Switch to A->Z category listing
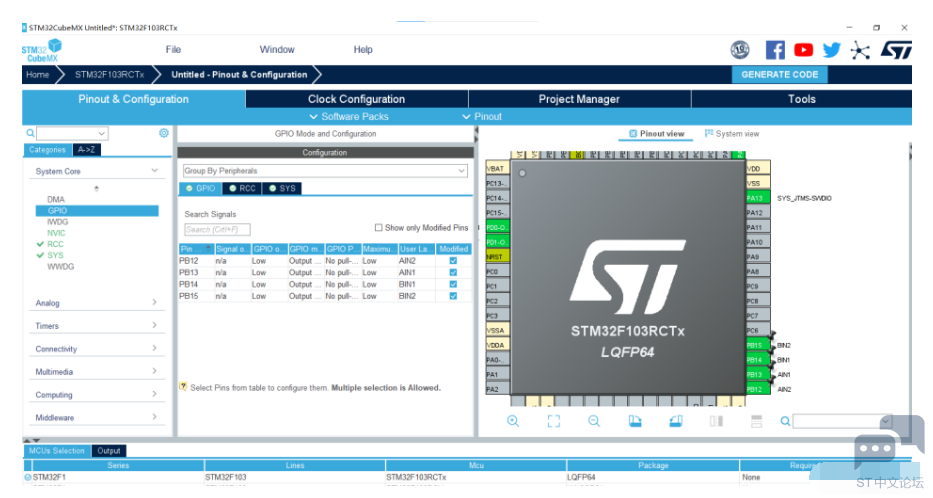This screenshot has height=498, width=933. click(86, 150)
